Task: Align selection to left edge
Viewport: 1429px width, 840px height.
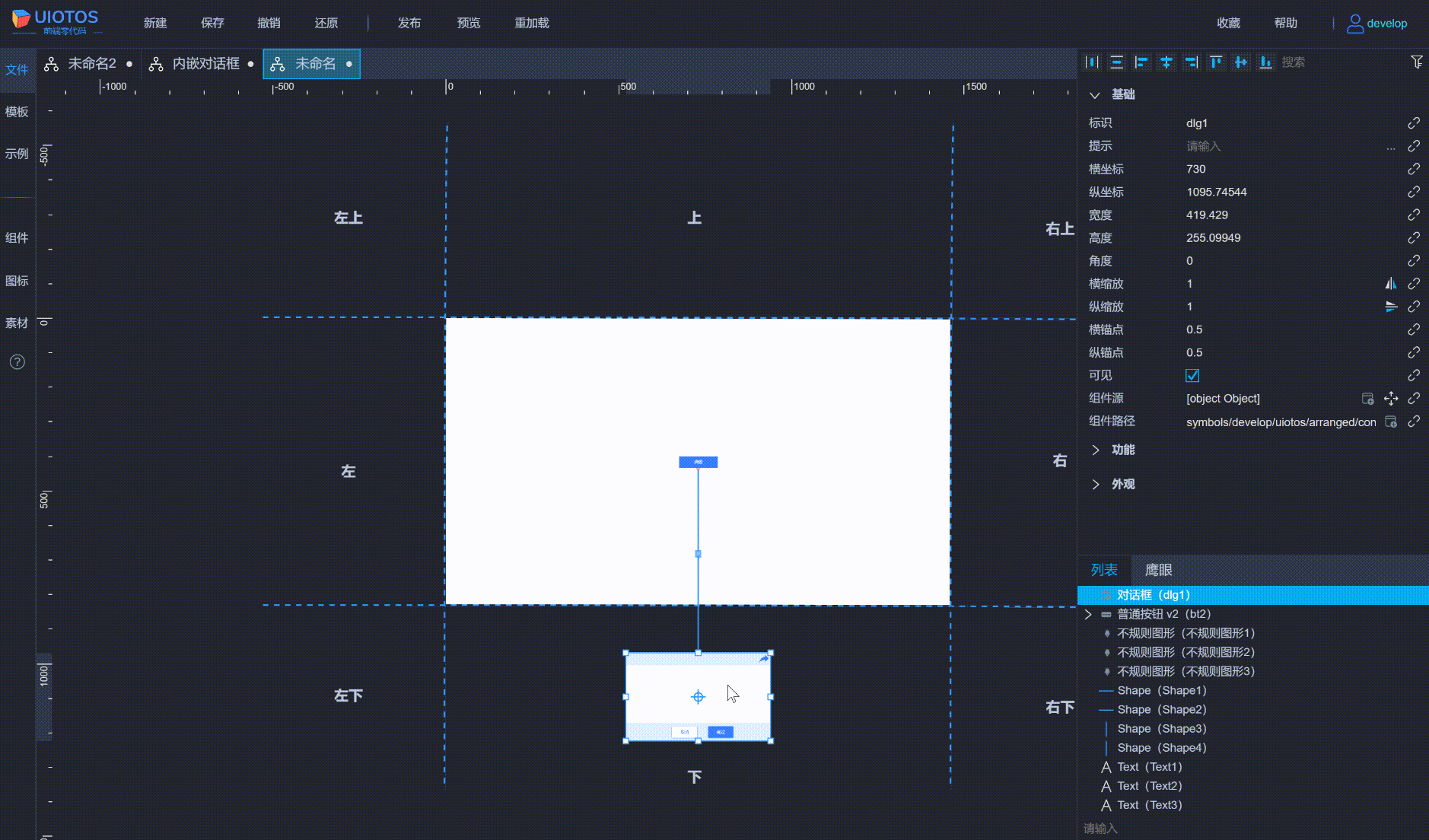Action: tap(1141, 62)
